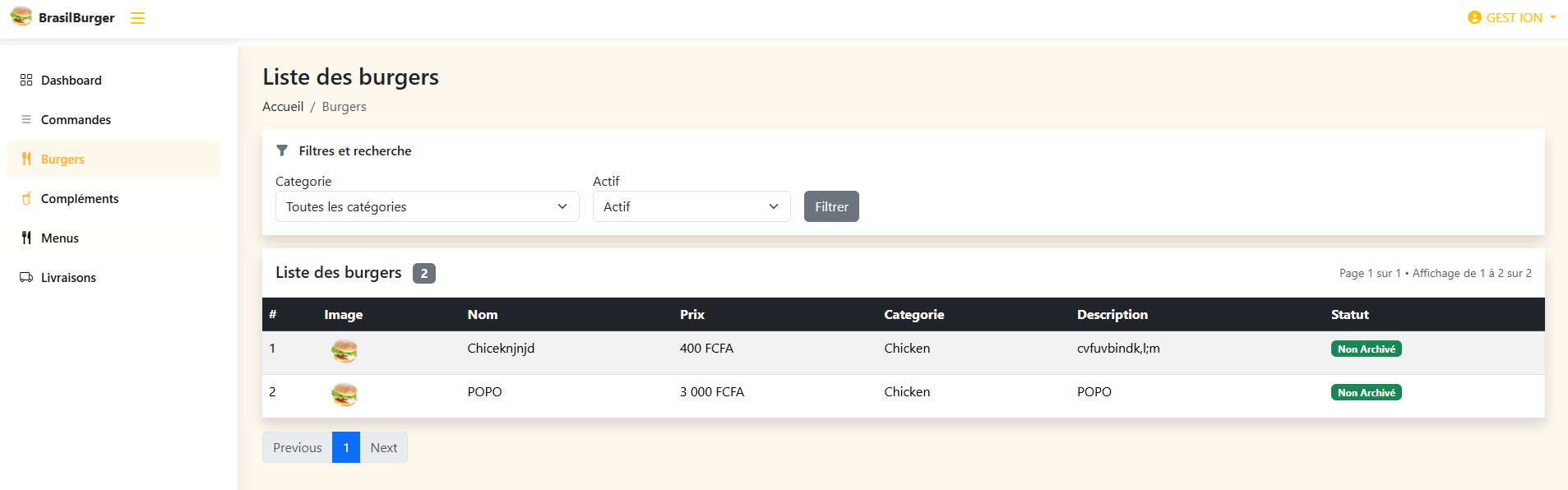Click the Menus fork and knife icon
Image resolution: width=1568 pixels, height=490 pixels.
(26, 238)
